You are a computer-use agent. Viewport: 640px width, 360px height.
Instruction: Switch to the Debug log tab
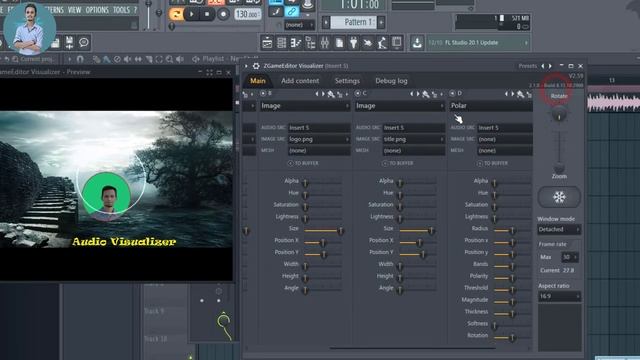[x=391, y=81]
